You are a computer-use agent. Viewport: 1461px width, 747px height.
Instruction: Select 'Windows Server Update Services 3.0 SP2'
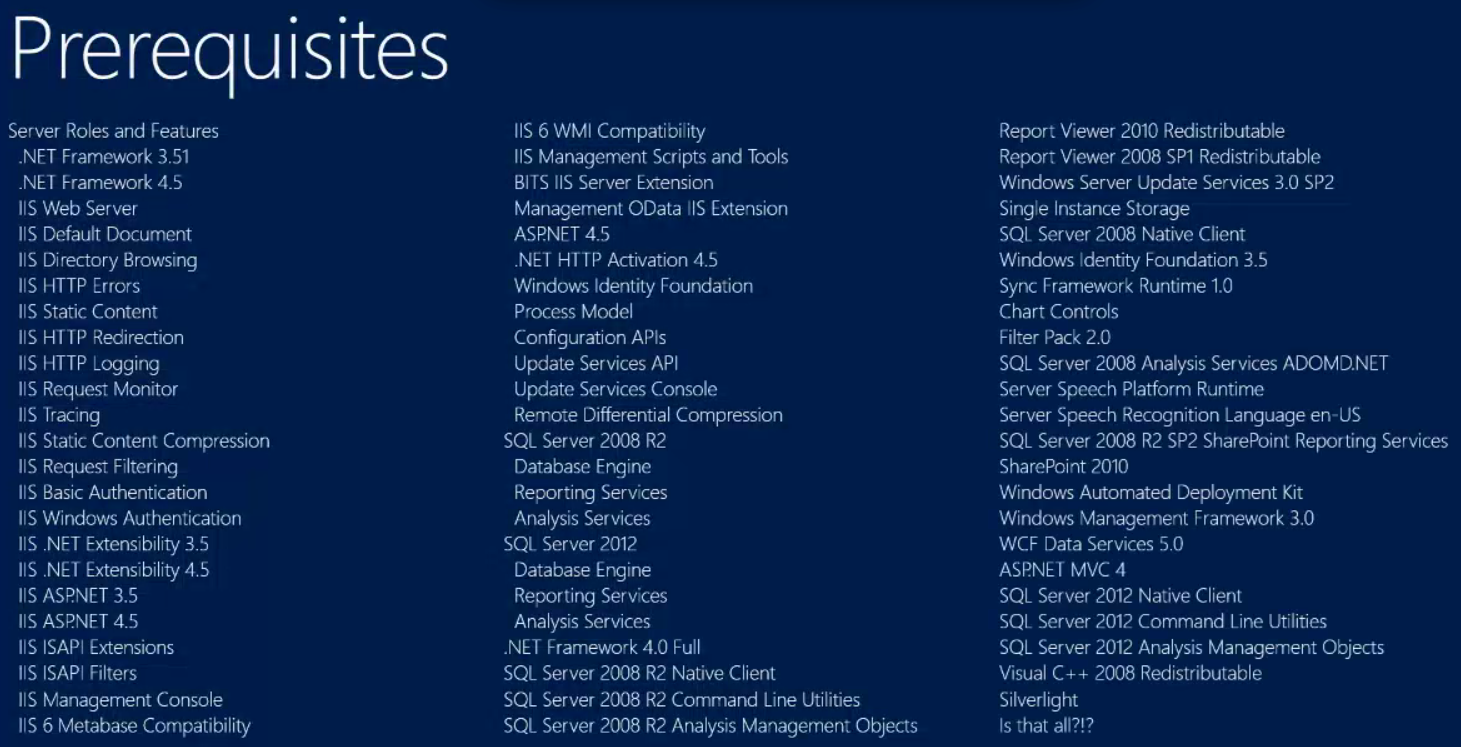(x=1167, y=183)
